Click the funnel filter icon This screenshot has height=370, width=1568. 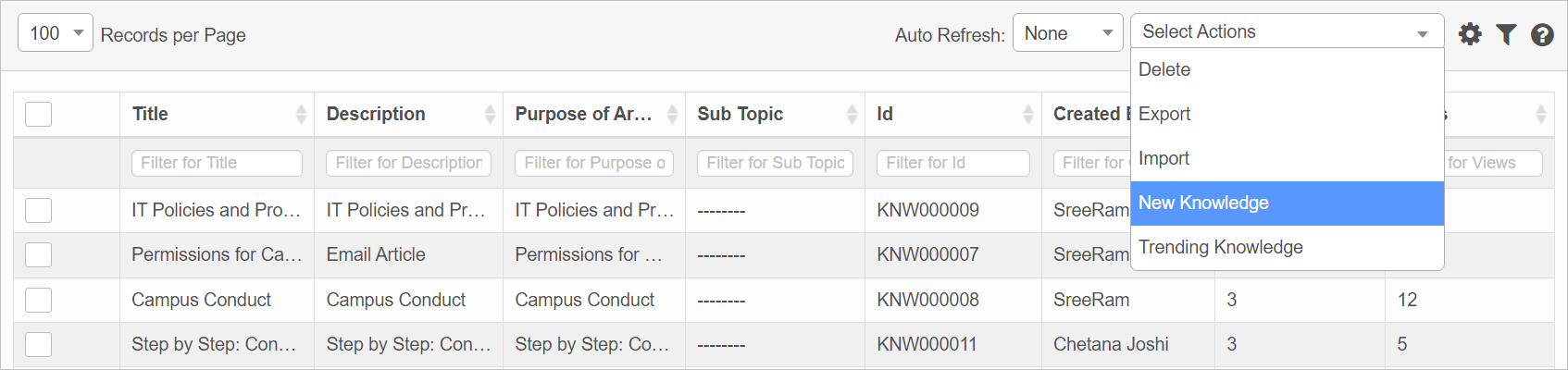click(x=1506, y=34)
